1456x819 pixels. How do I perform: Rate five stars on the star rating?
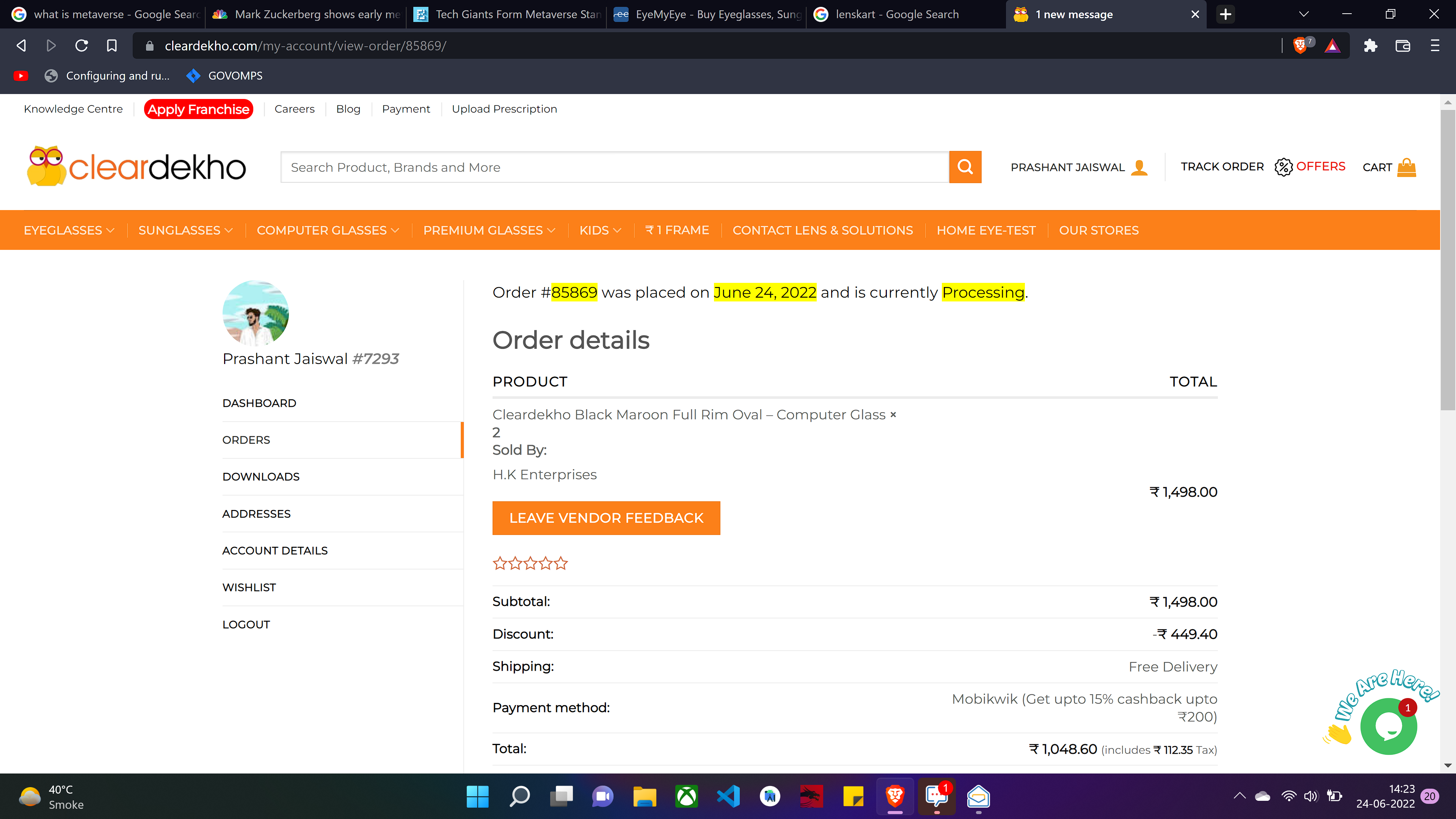[x=560, y=563]
